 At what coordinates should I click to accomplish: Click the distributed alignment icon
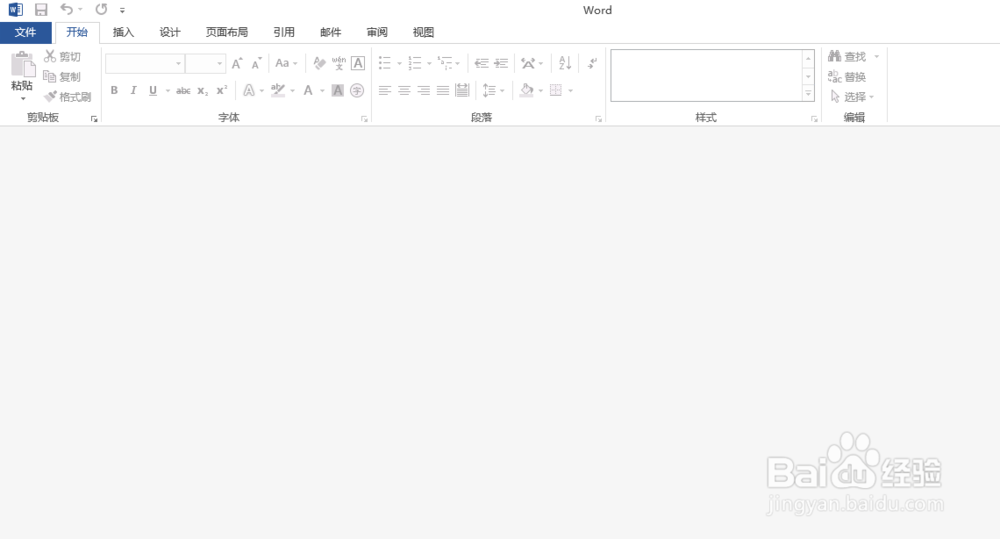click(462, 91)
